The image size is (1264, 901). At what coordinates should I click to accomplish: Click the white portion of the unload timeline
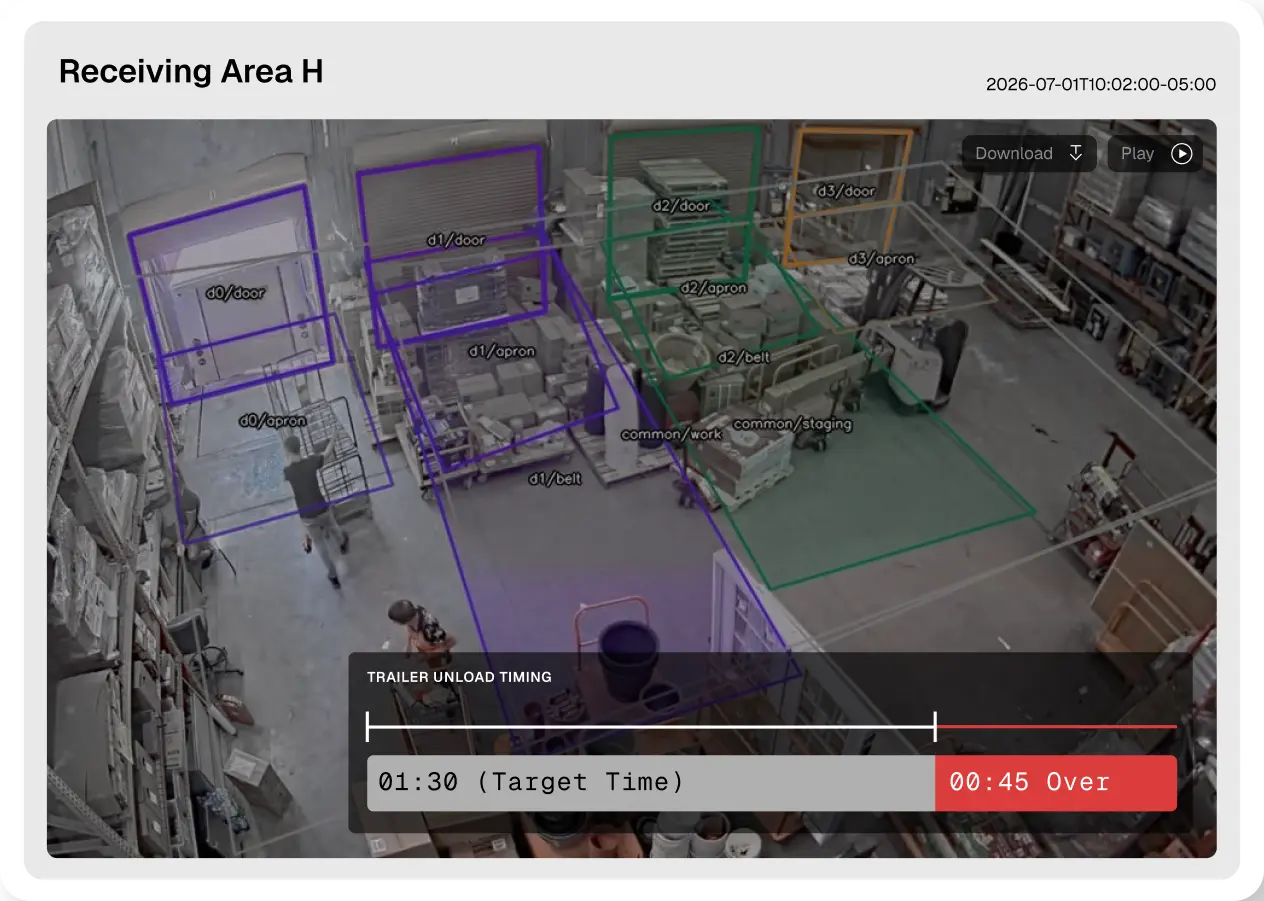(651, 727)
